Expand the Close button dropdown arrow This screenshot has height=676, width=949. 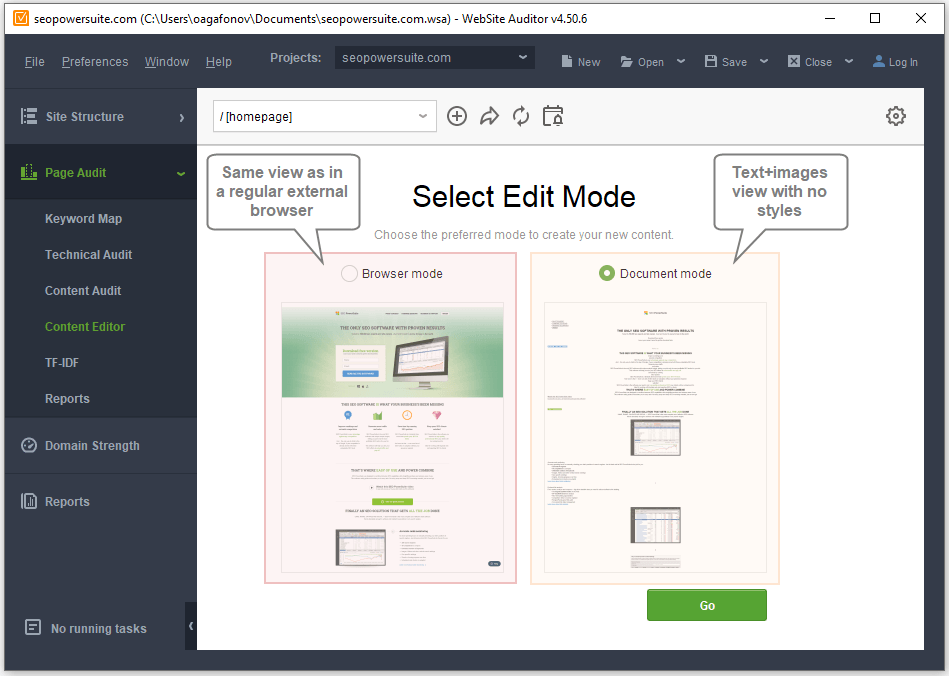tap(849, 62)
